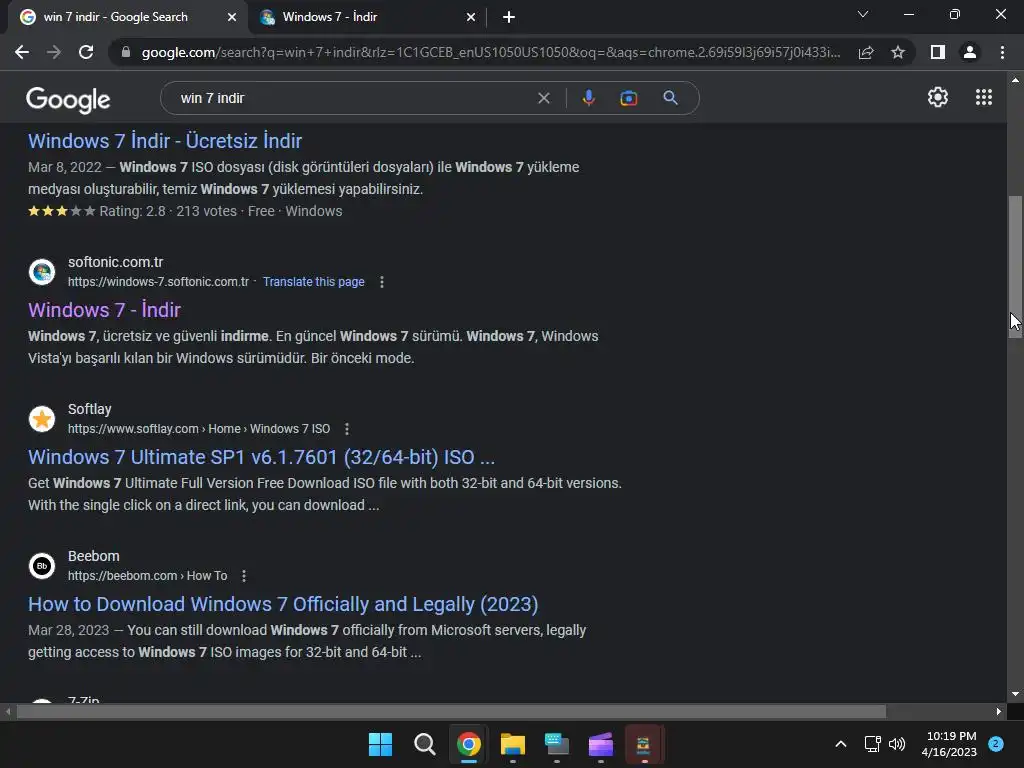Click the Softlay star favicon

pyautogui.click(x=42, y=419)
